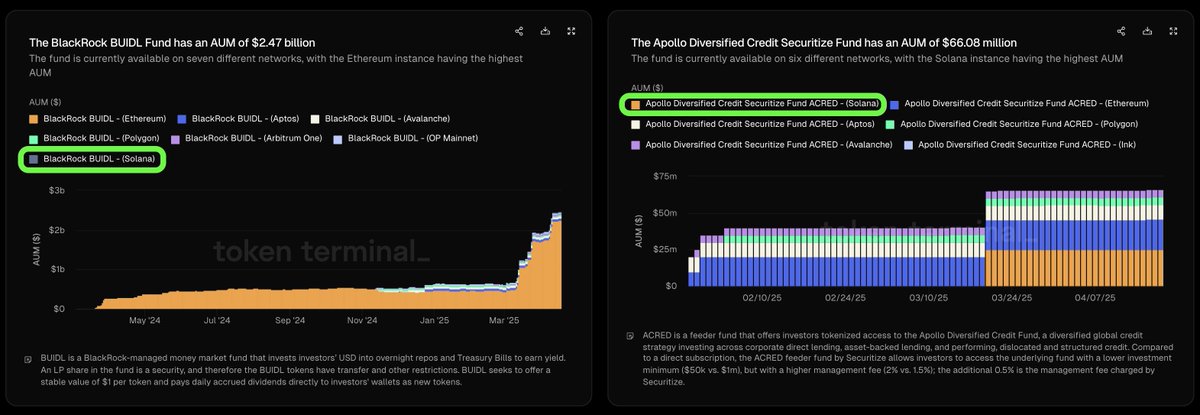This screenshot has height=415, width=1200.
Task: Click the Jul '24 x-axis label
Action: click(x=216, y=321)
